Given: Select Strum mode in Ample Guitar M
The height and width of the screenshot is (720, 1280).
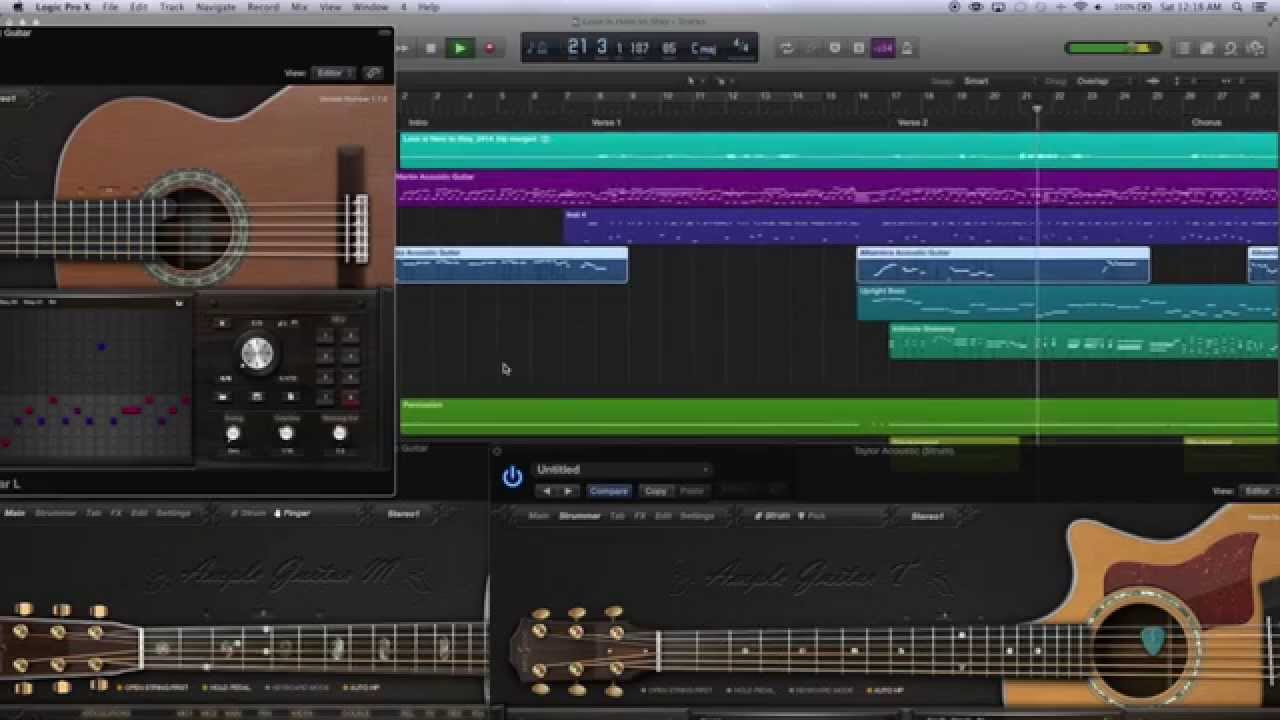Looking at the screenshot, I should (x=250, y=513).
